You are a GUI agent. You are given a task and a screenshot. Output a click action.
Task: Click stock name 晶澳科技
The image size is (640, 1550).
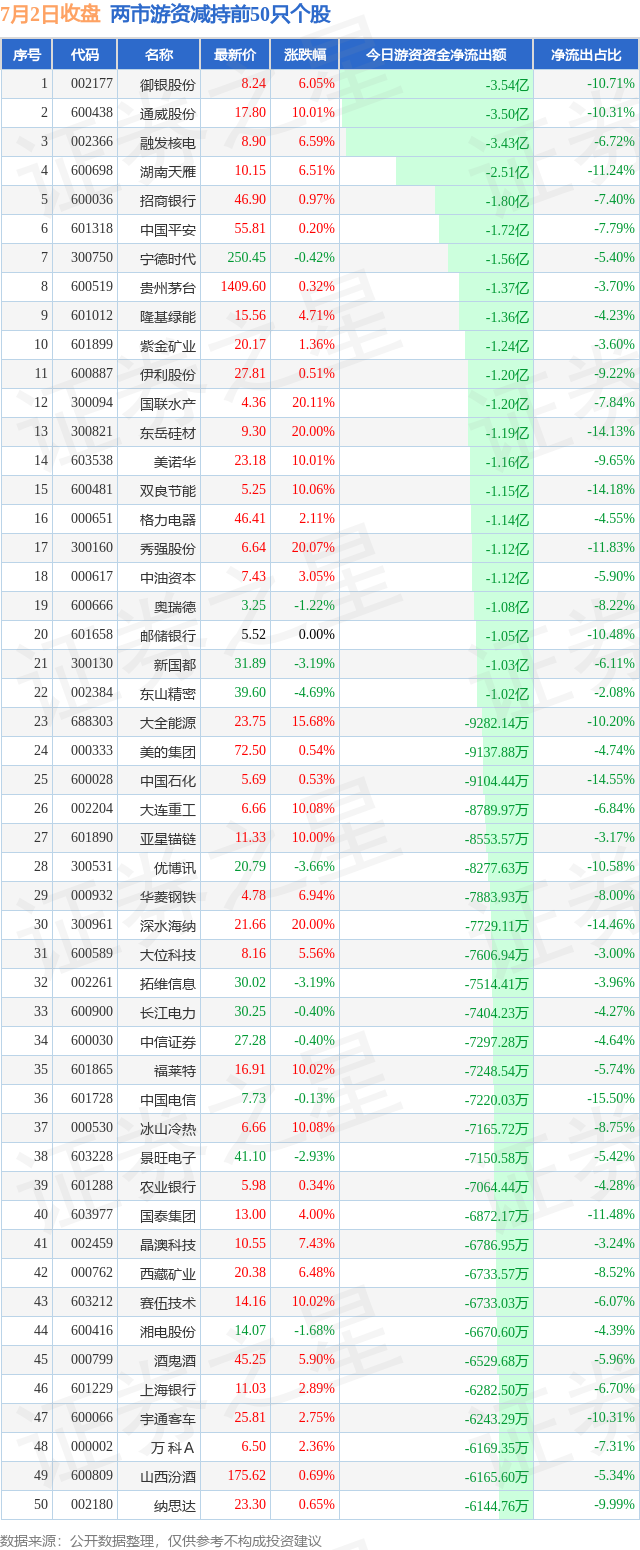168,1245
